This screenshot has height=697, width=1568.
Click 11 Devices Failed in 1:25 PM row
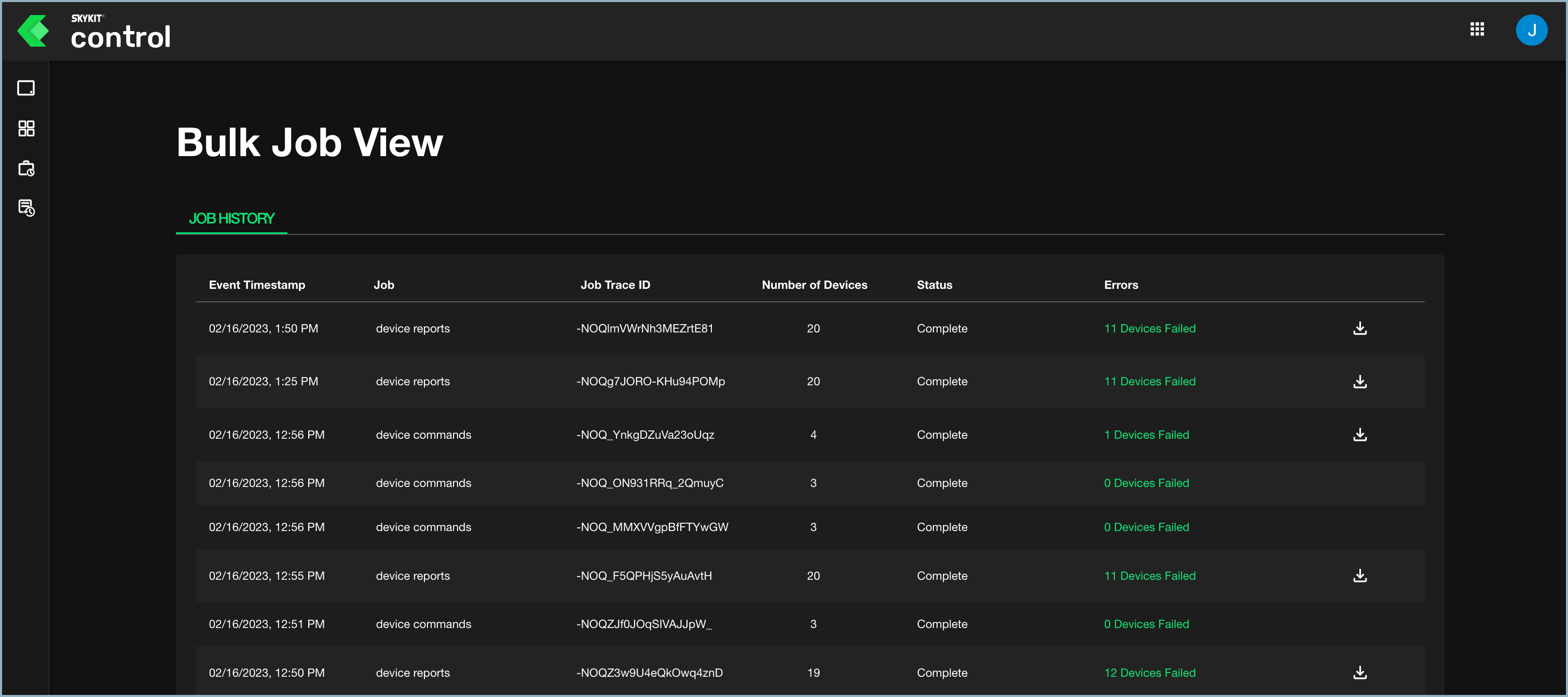click(1150, 382)
